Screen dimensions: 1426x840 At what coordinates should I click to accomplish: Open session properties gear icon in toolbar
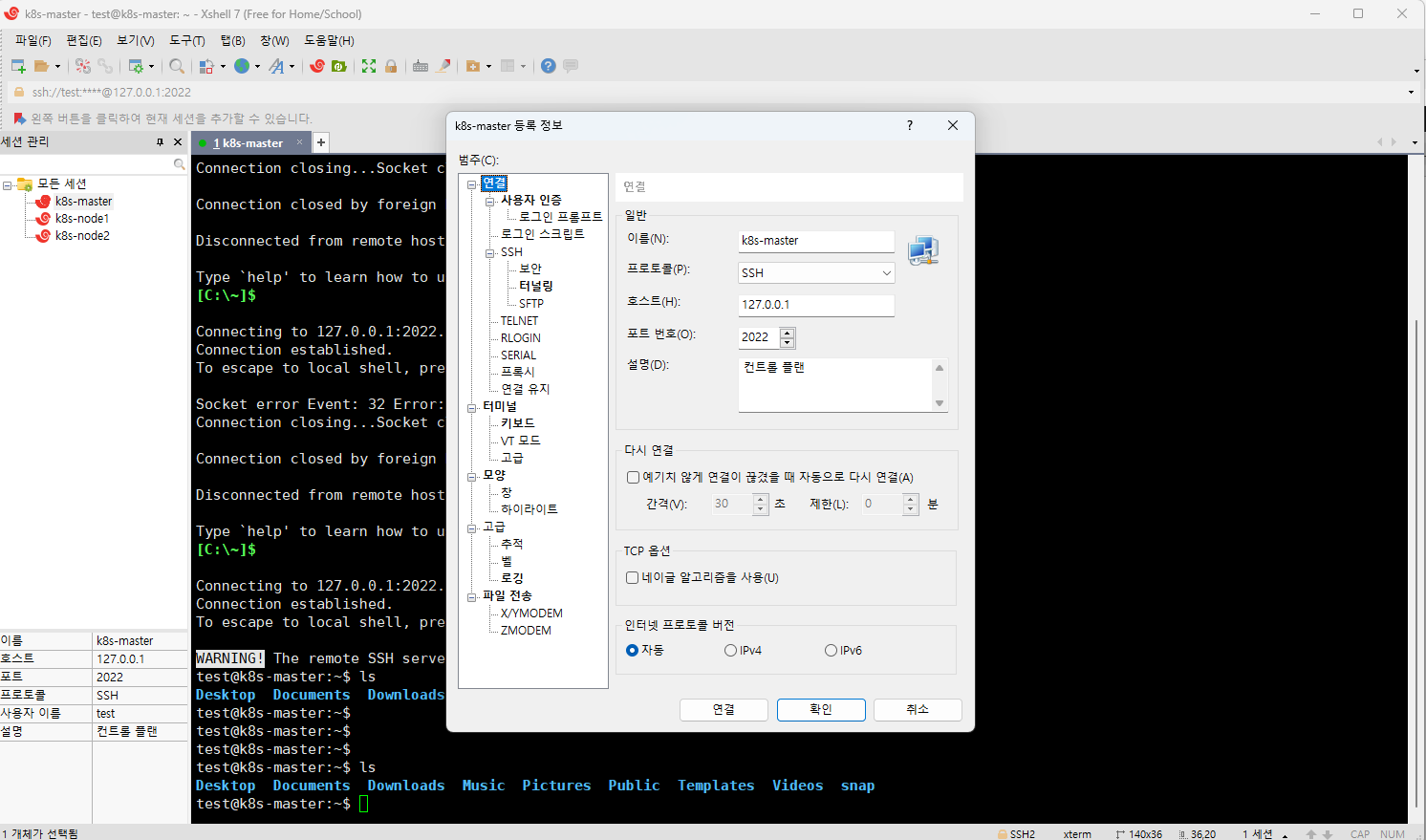coord(136,66)
